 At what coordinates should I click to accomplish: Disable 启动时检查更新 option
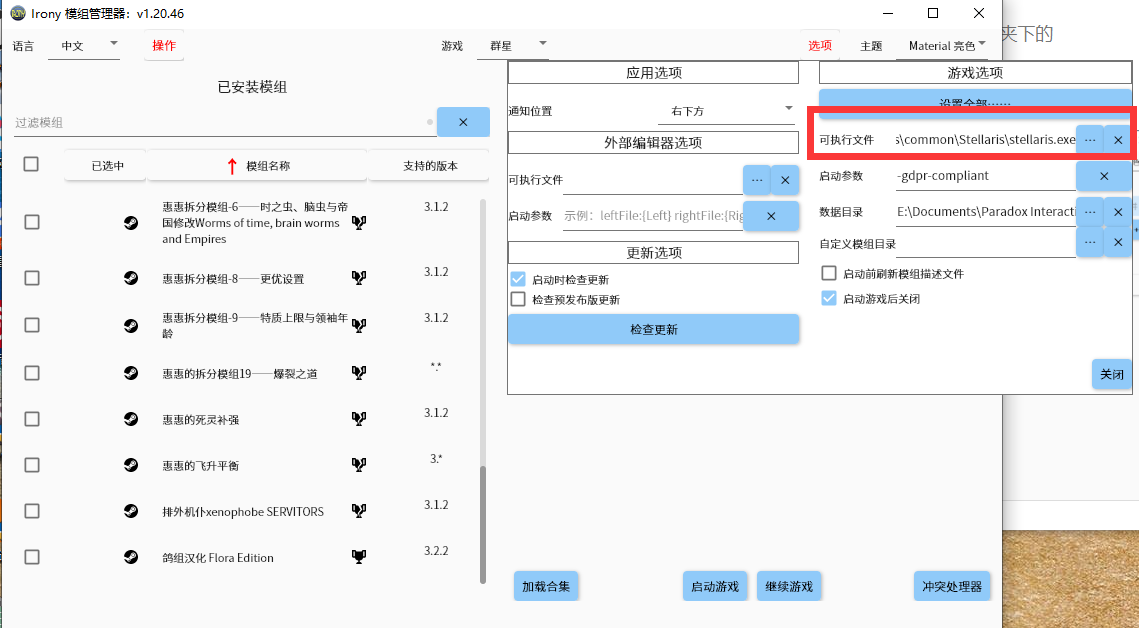[x=517, y=280]
